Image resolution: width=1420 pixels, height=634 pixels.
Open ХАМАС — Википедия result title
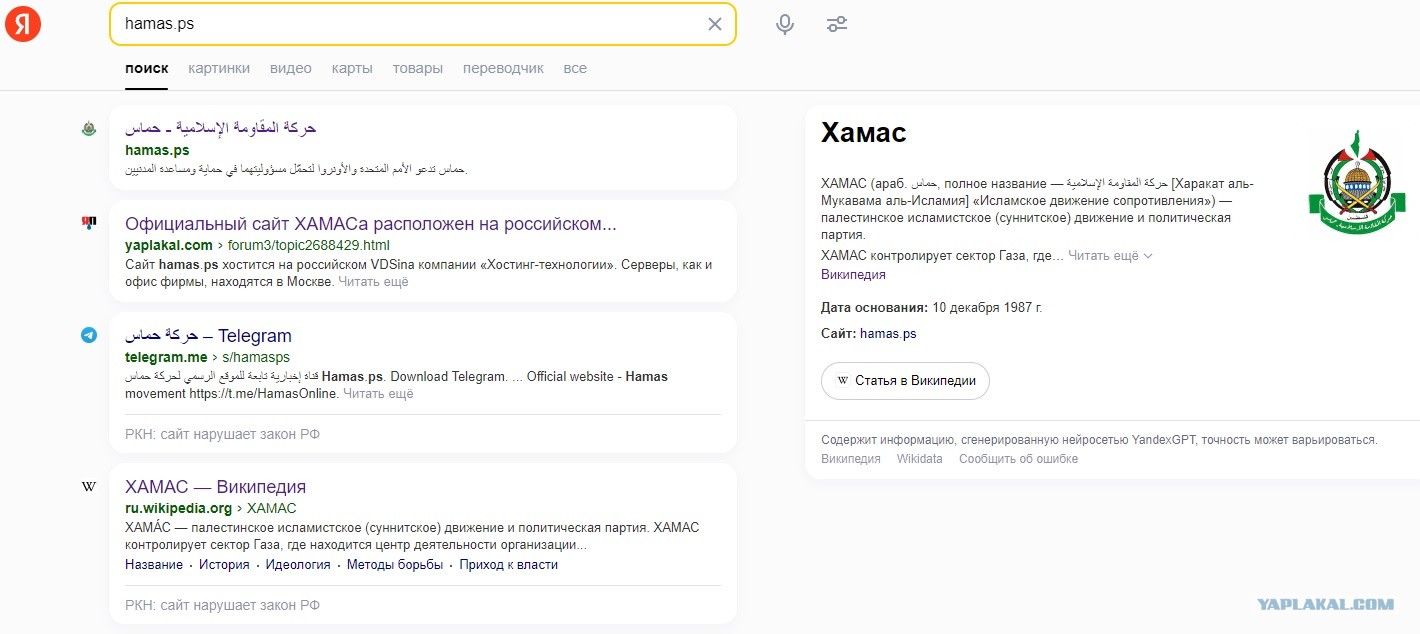coord(215,487)
